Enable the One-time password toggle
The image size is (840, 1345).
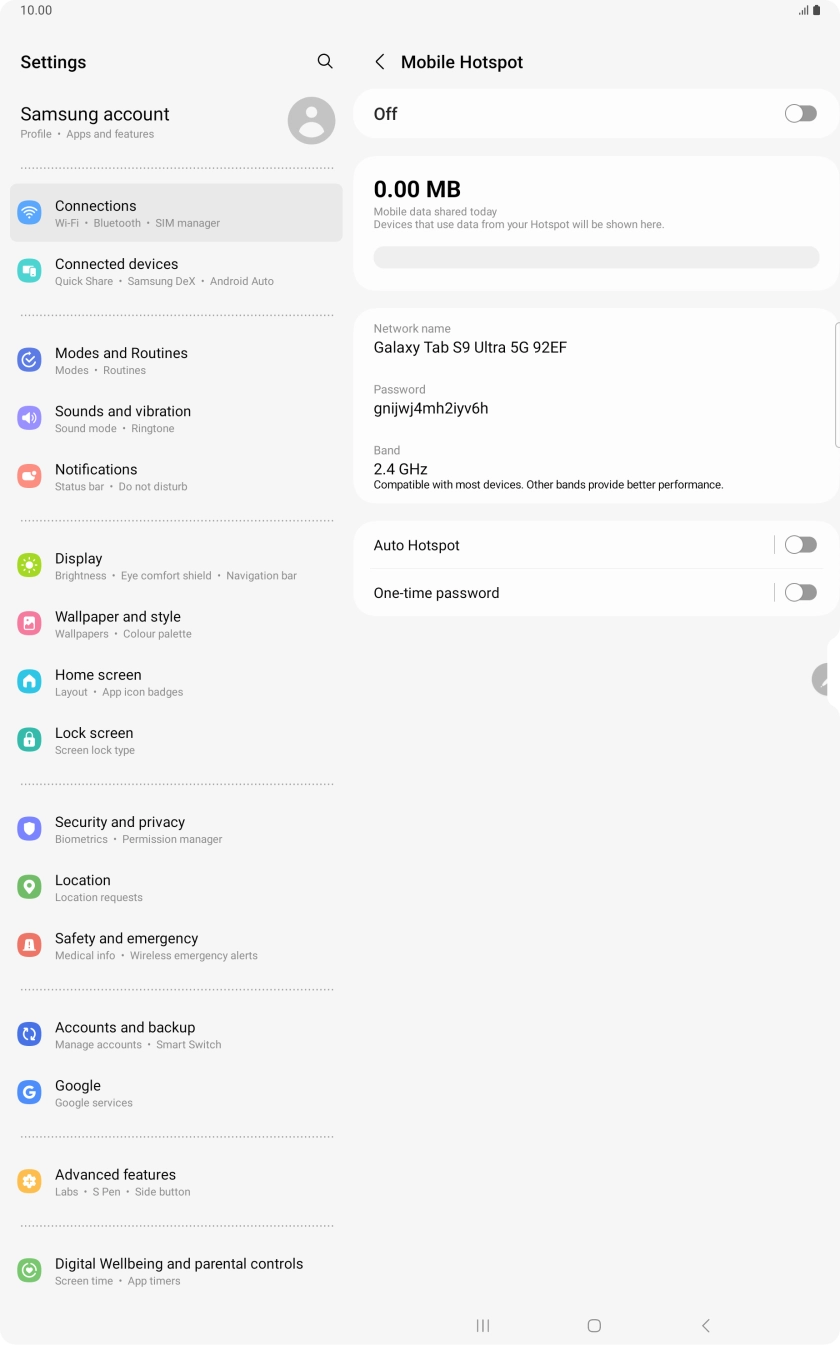801,593
